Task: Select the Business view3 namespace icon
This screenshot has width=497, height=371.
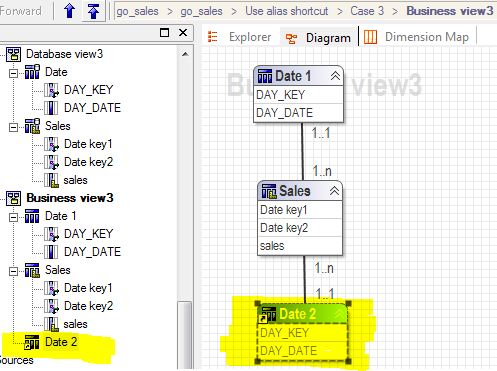Action: (14, 198)
